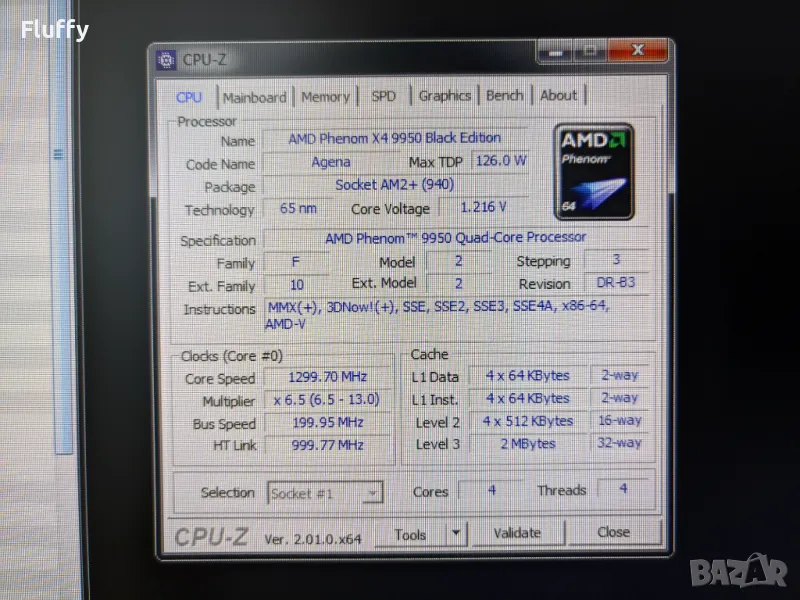800x600 pixels.
Task: Open the Bench tab
Action: pos(505,95)
